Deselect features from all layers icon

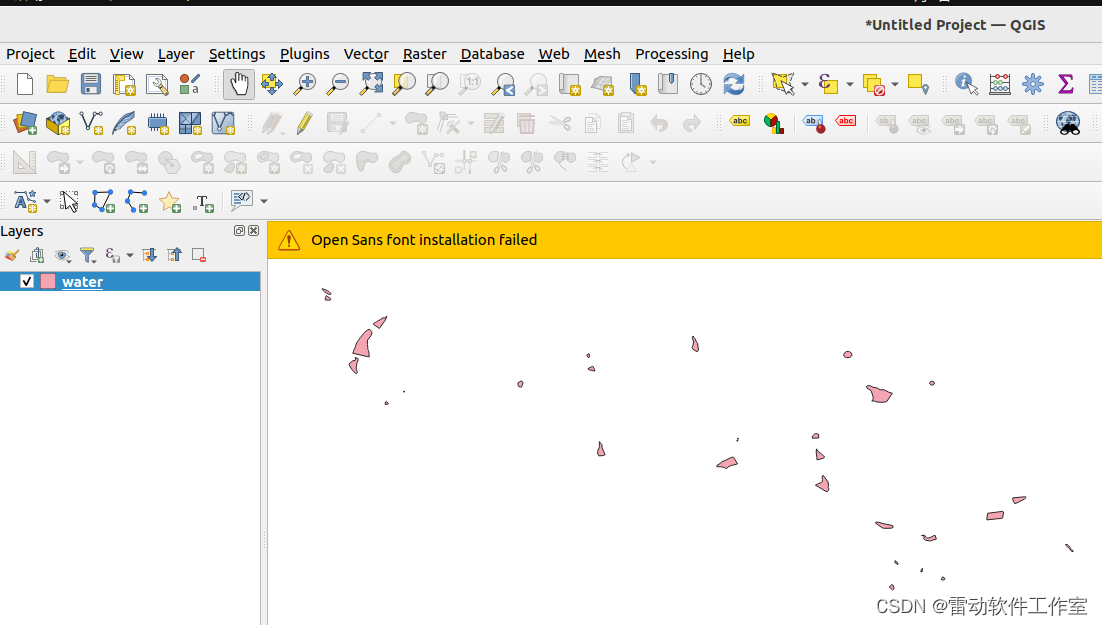coord(874,84)
